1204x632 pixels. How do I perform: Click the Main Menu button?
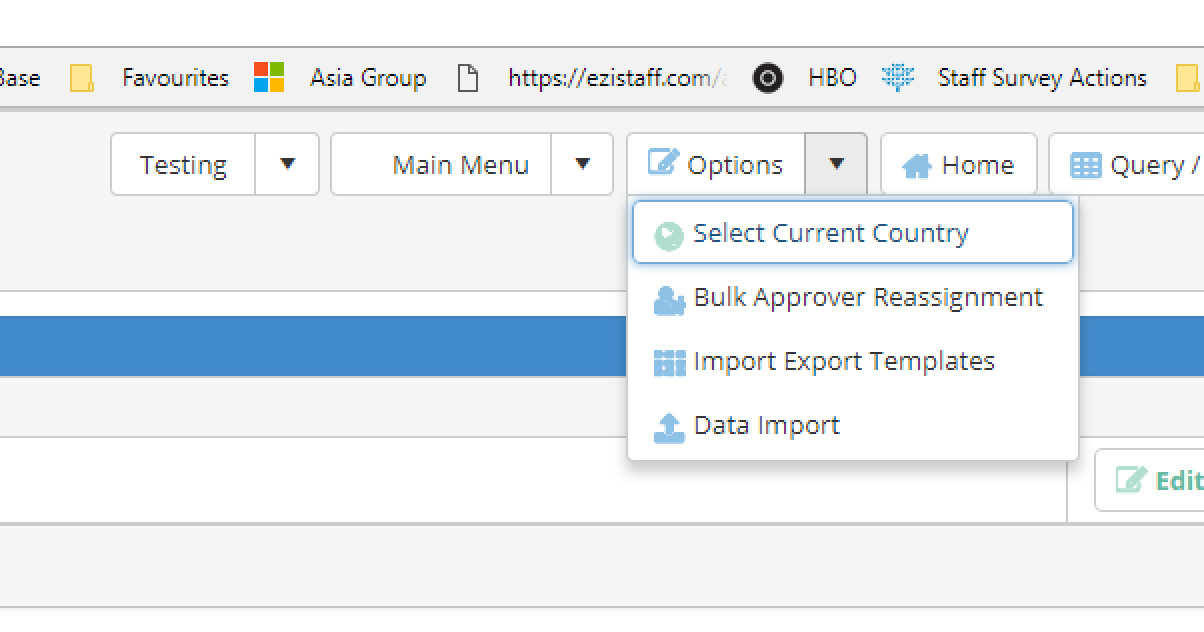tap(441, 164)
